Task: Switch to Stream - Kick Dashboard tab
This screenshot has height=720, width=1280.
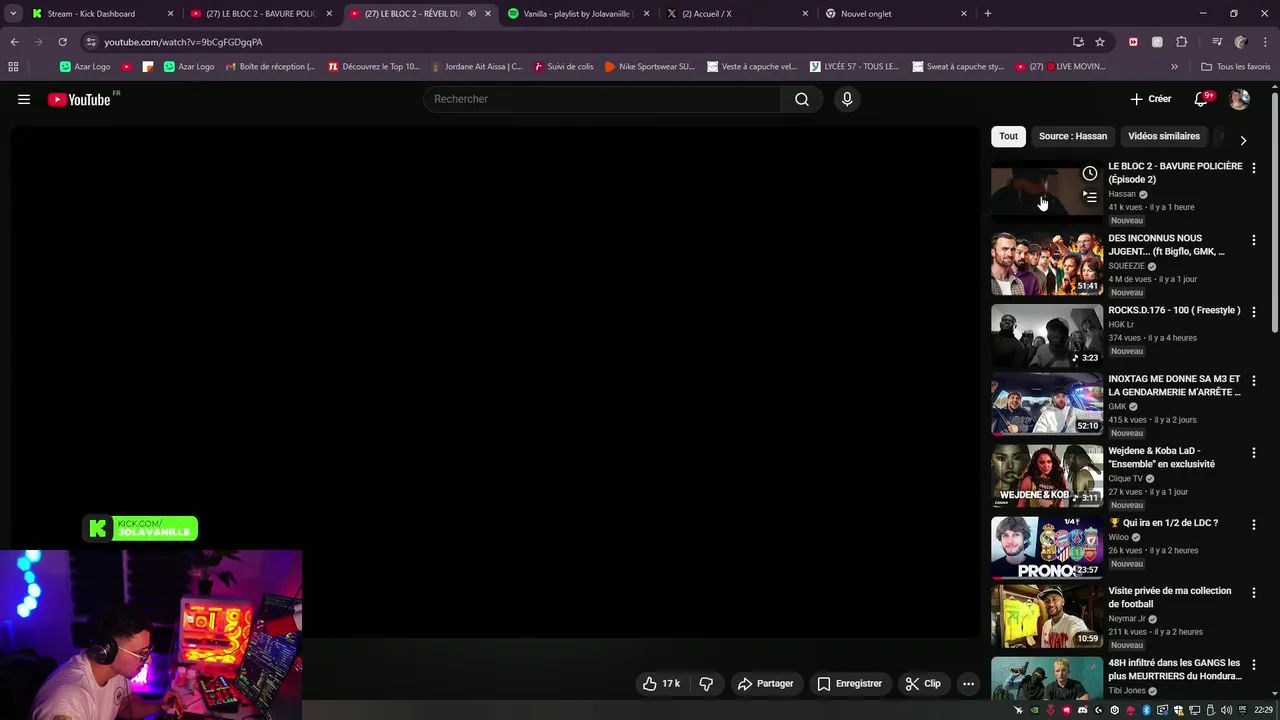Action: [102, 14]
